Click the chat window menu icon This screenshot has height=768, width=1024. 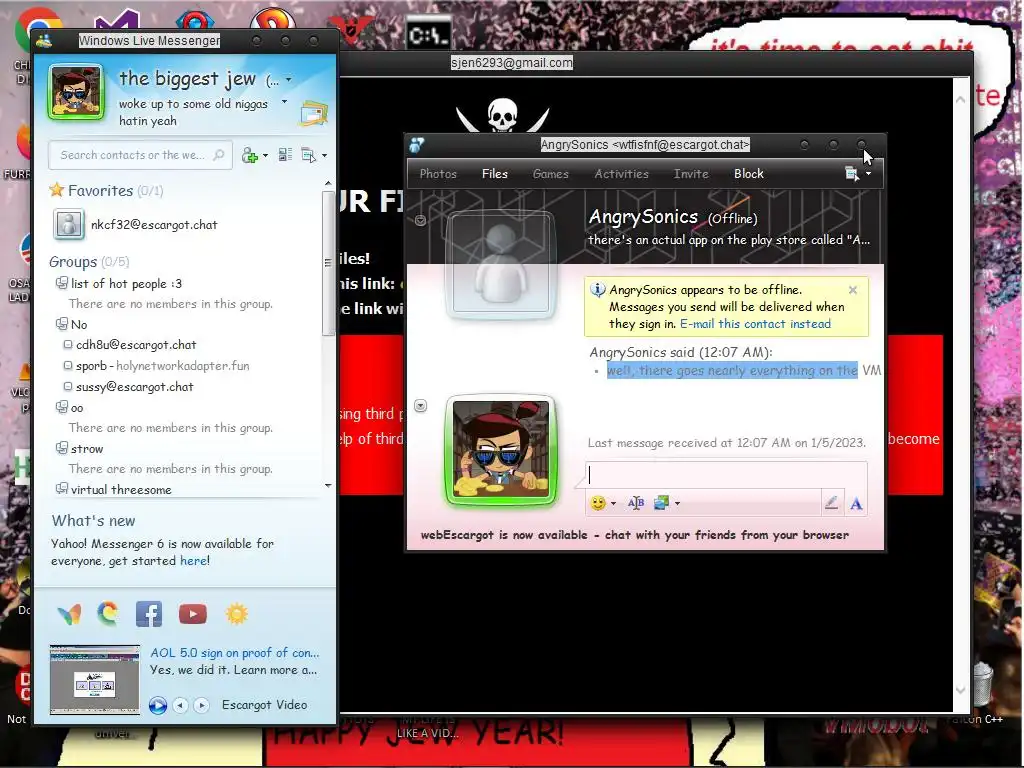tap(852, 174)
